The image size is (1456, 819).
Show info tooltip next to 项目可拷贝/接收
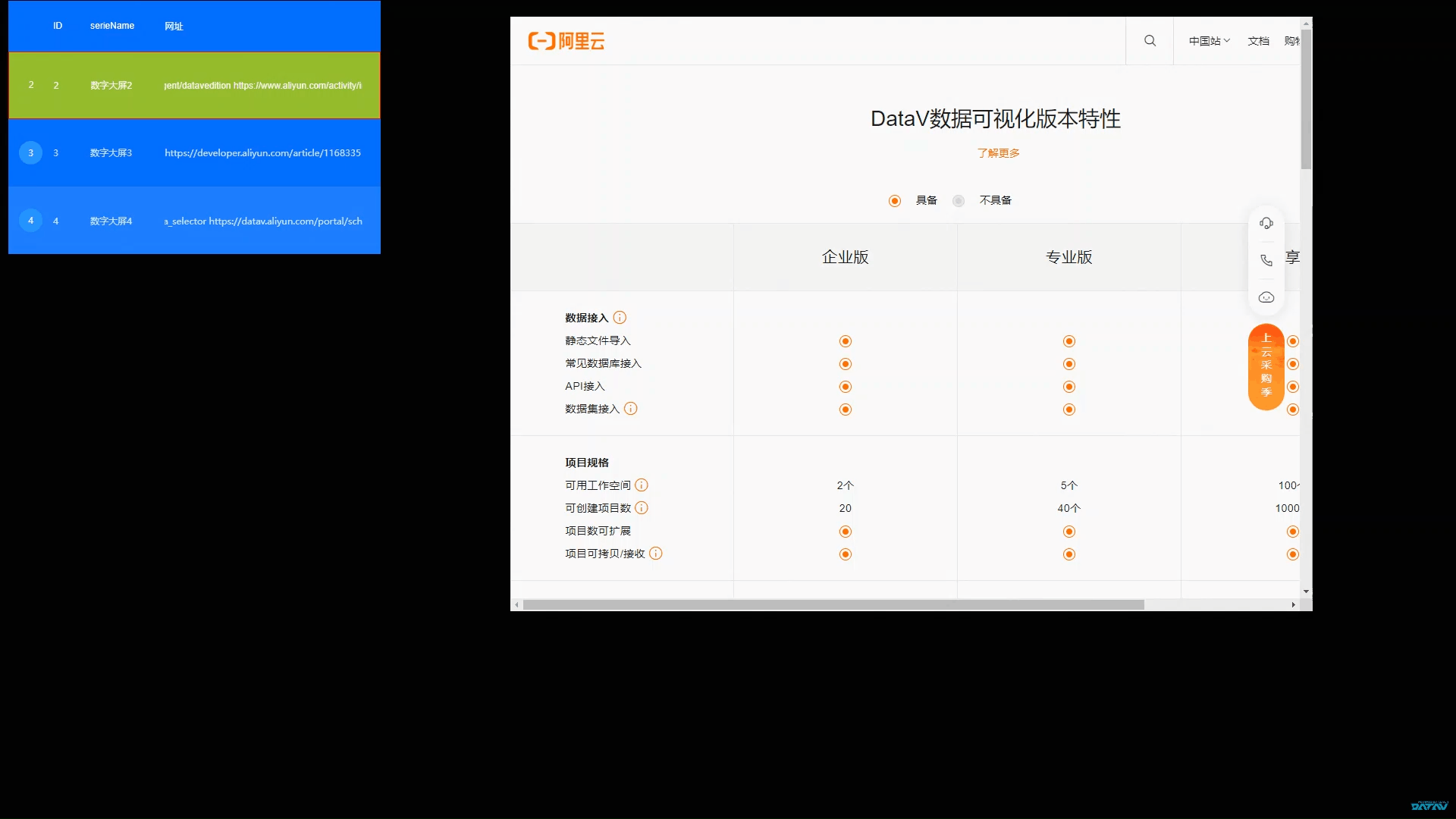655,554
